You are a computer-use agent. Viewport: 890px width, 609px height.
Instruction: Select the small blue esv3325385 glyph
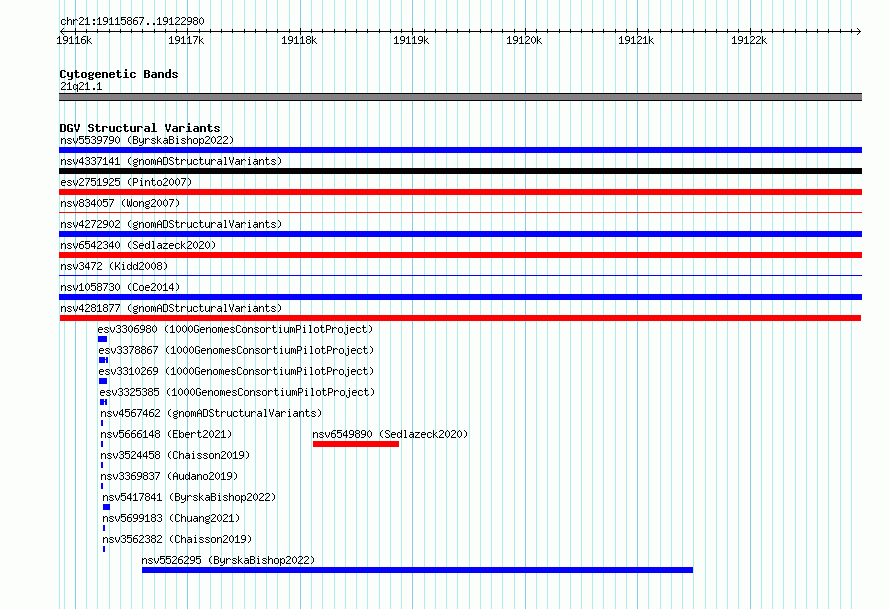103,402
